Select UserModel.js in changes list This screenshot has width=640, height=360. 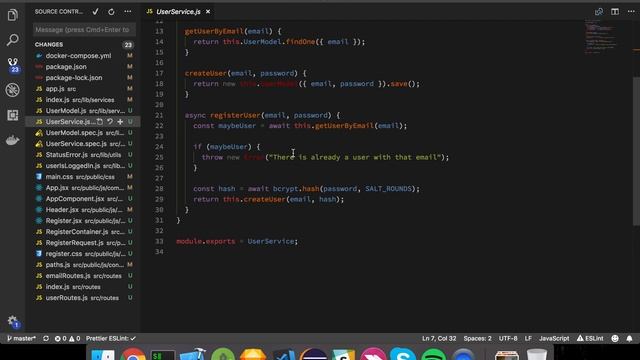[83, 111]
